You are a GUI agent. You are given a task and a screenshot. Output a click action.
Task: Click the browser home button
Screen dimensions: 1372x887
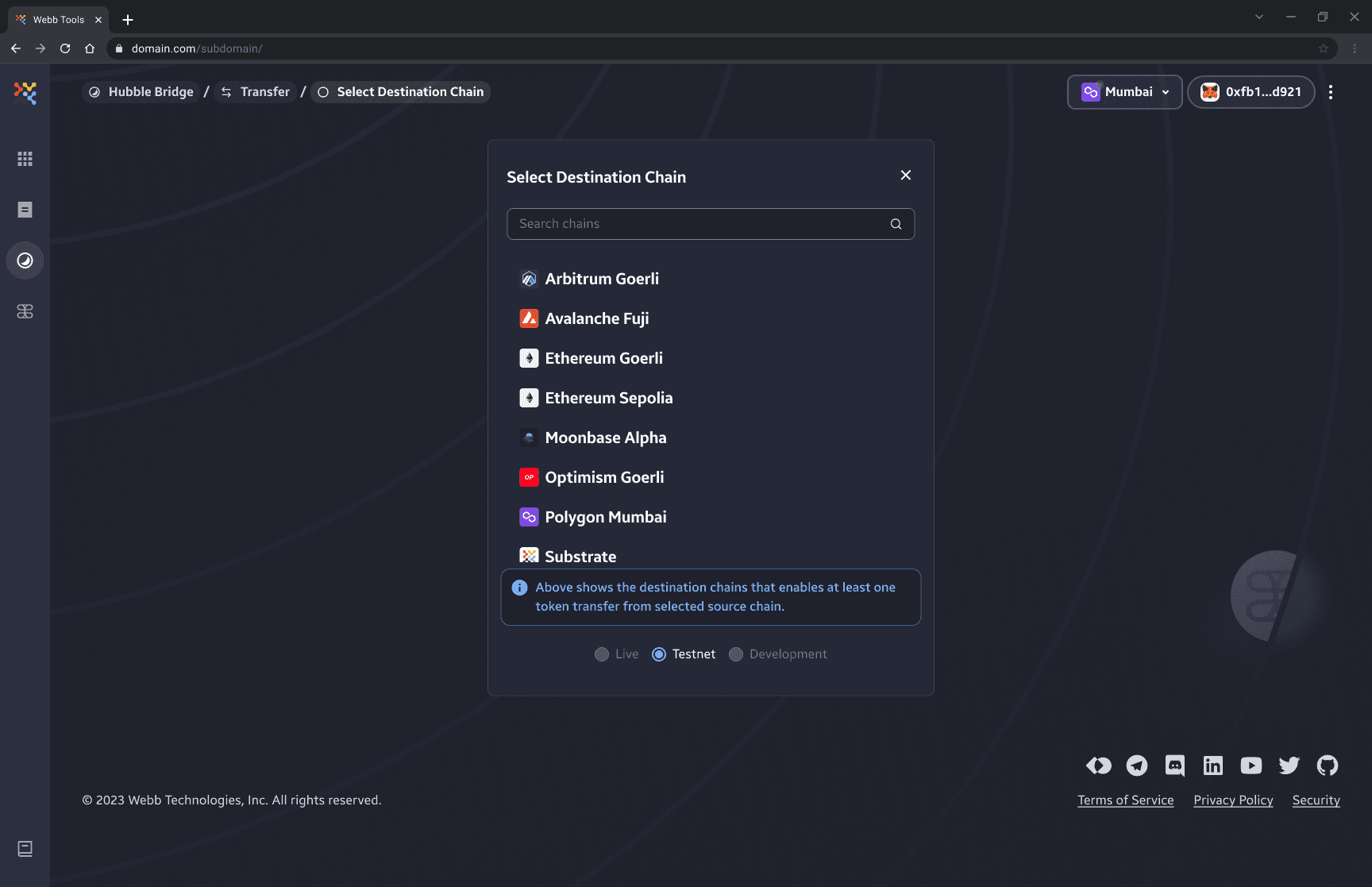click(90, 48)
